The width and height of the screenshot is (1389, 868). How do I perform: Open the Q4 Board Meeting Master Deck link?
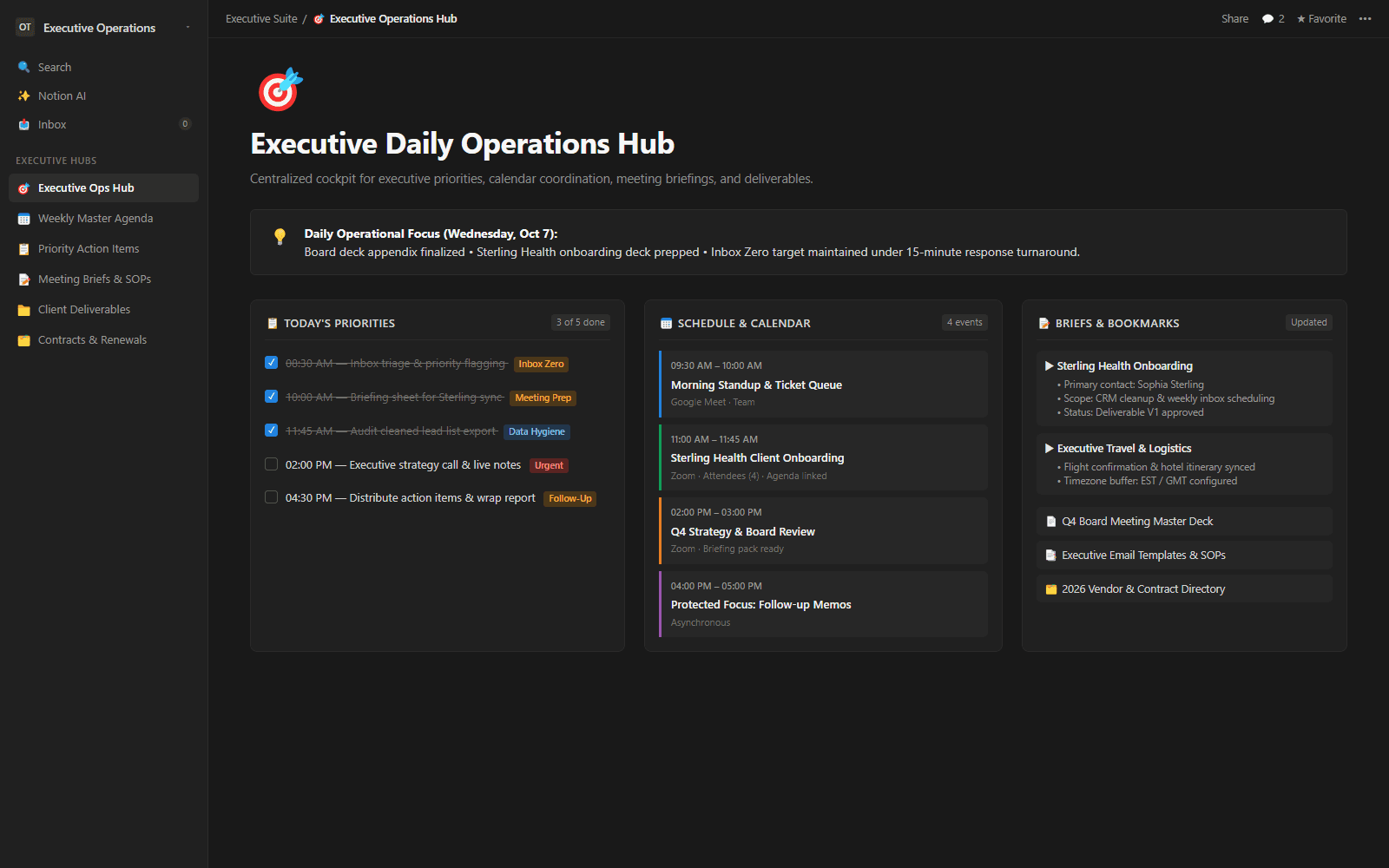[1184, 522]
